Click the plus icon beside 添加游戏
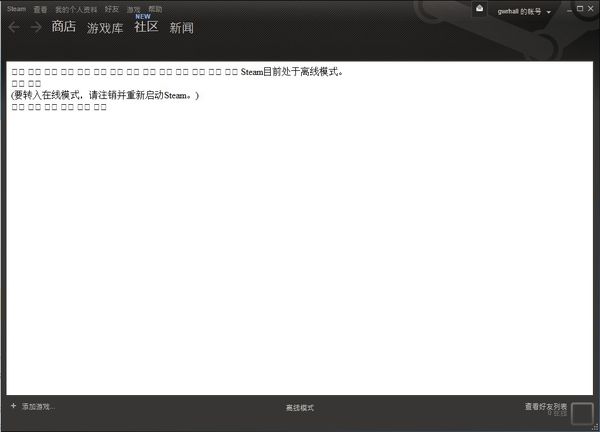 point(13,406)
